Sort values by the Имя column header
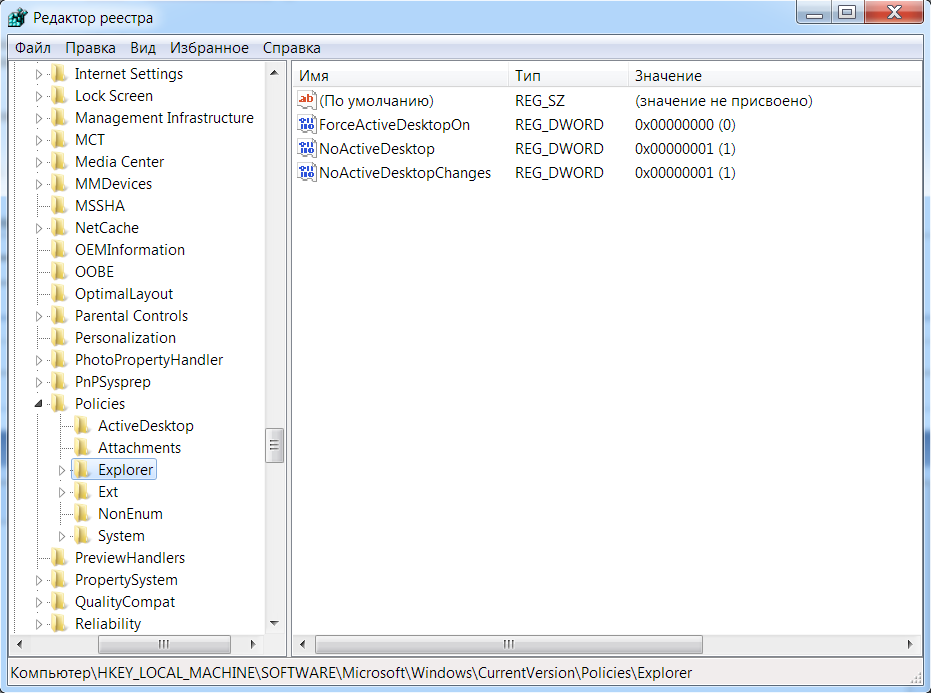The image size is (931, 693). 400,76
